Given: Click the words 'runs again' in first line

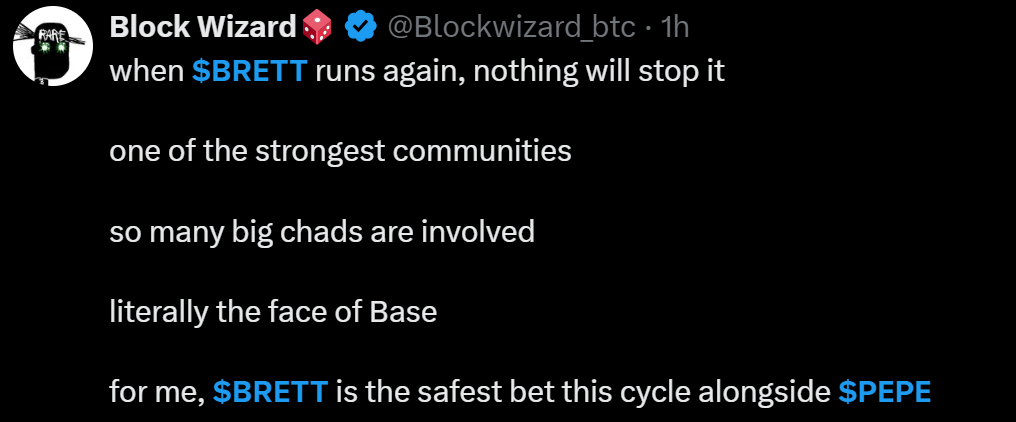Looking at the screenshot, I should tap(391, 74).
